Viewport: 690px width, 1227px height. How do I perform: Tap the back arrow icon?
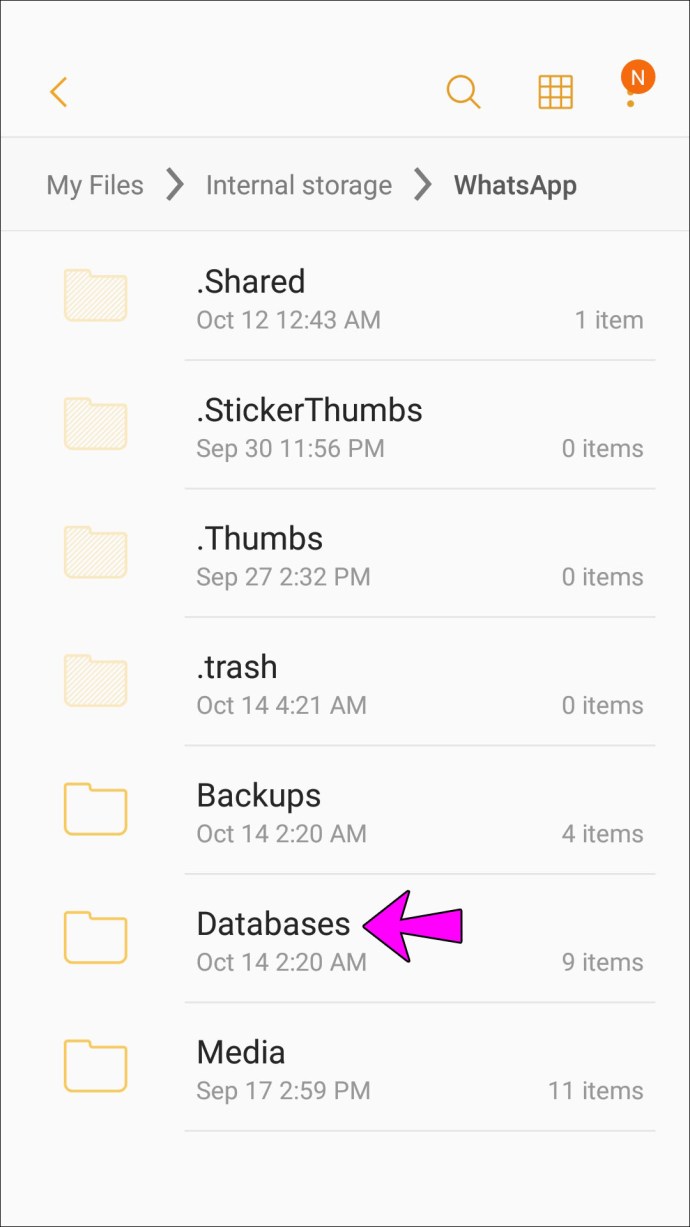[58, 92]
